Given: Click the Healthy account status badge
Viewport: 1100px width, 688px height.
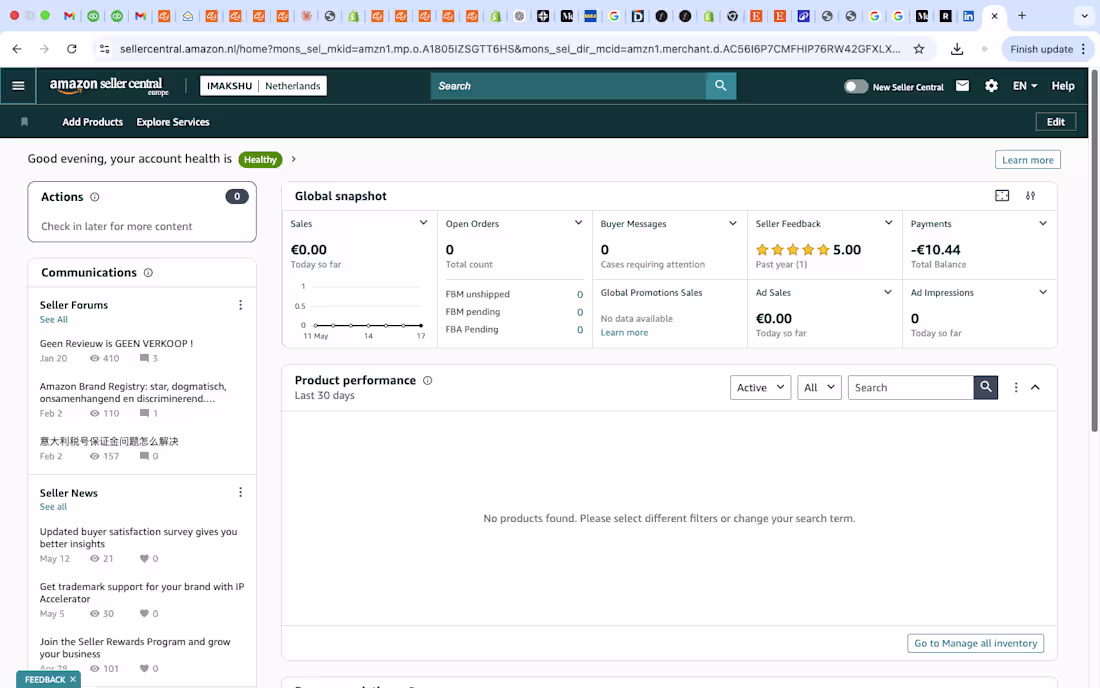Looking at the screenshot, I should 260,160.
